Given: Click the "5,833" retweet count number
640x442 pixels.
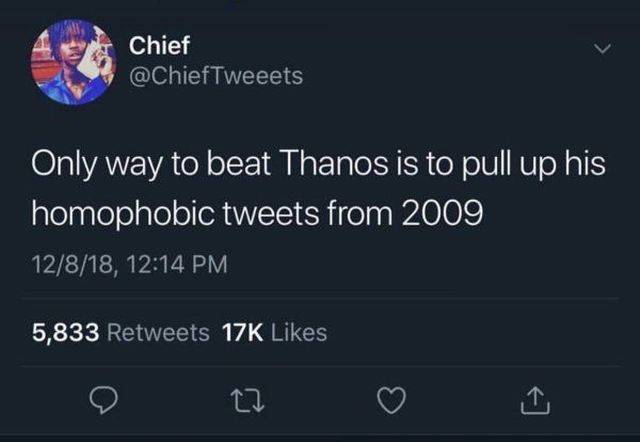Looking at the screenshot, I should tap(63, 333).
